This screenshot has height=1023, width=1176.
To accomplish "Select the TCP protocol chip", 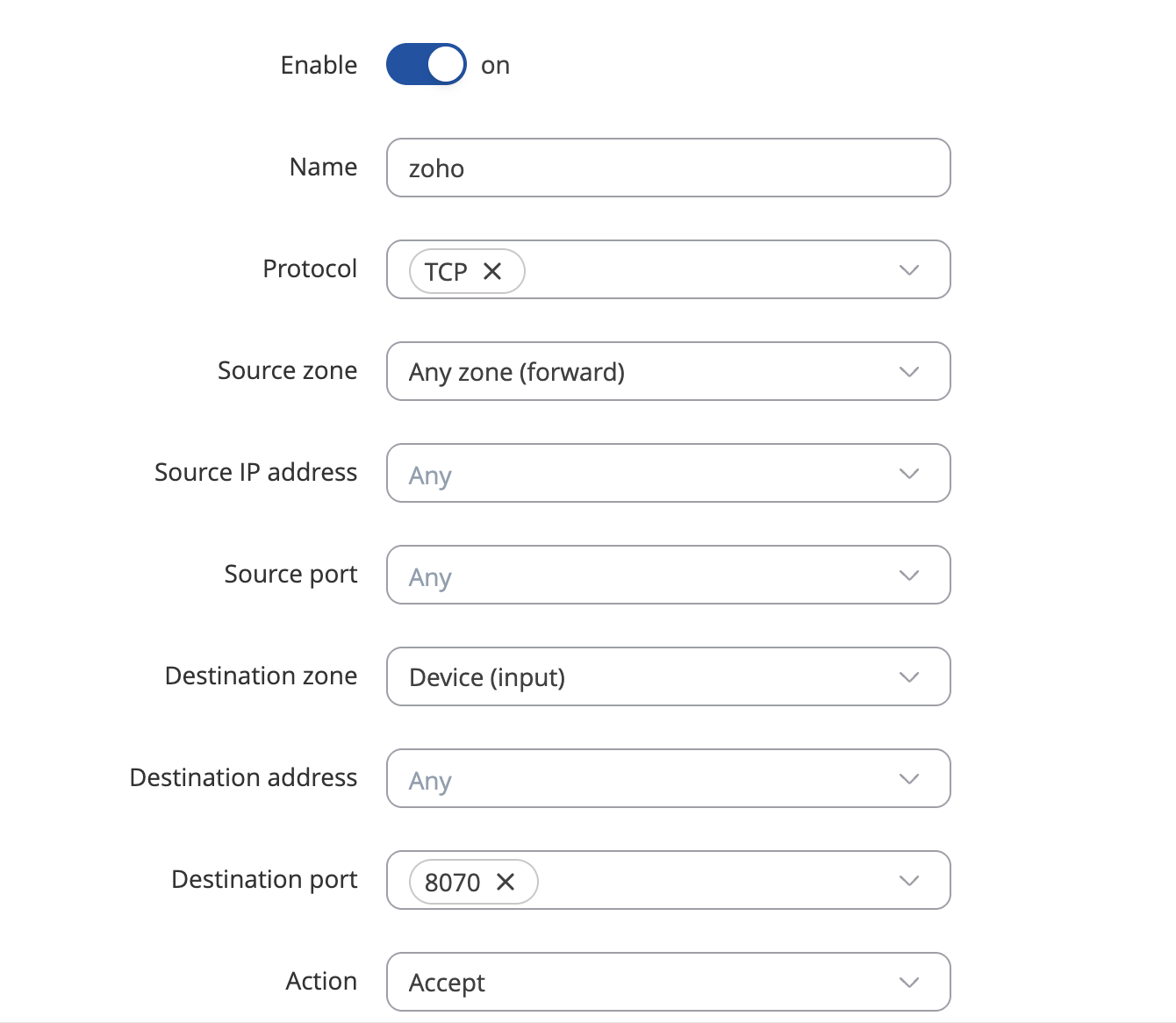I will [x=446, y=271].
